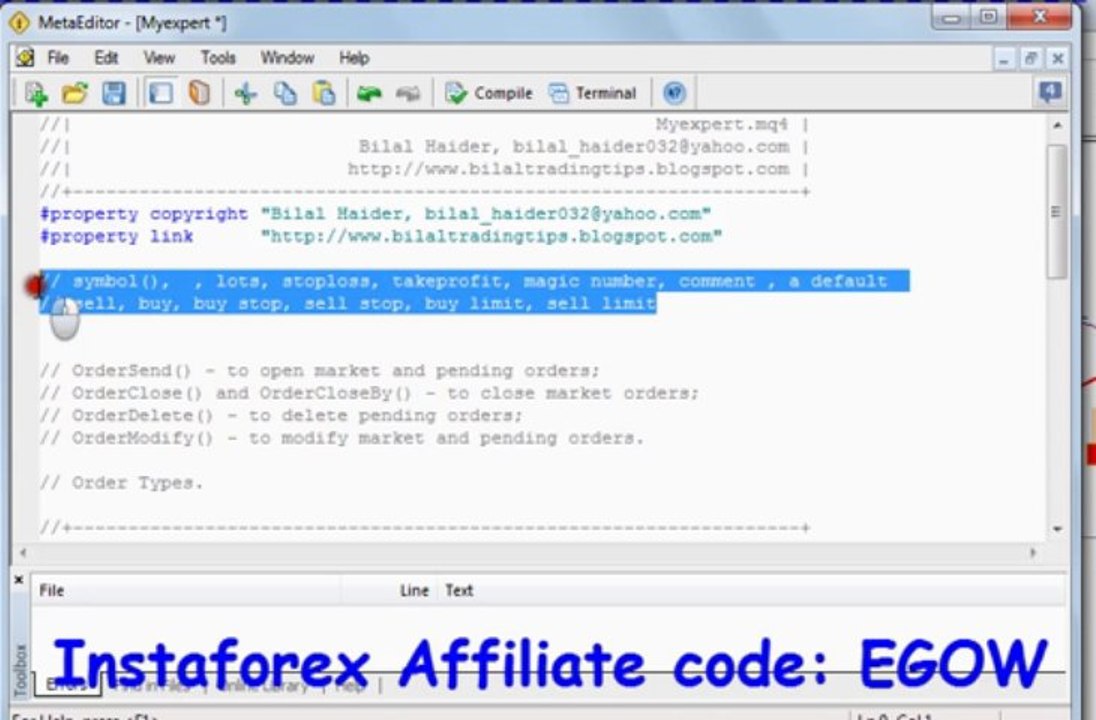Compile the expert with Compile button
Screen dimensions: 1096x720
pyautogui.click(x=489, y=93)
